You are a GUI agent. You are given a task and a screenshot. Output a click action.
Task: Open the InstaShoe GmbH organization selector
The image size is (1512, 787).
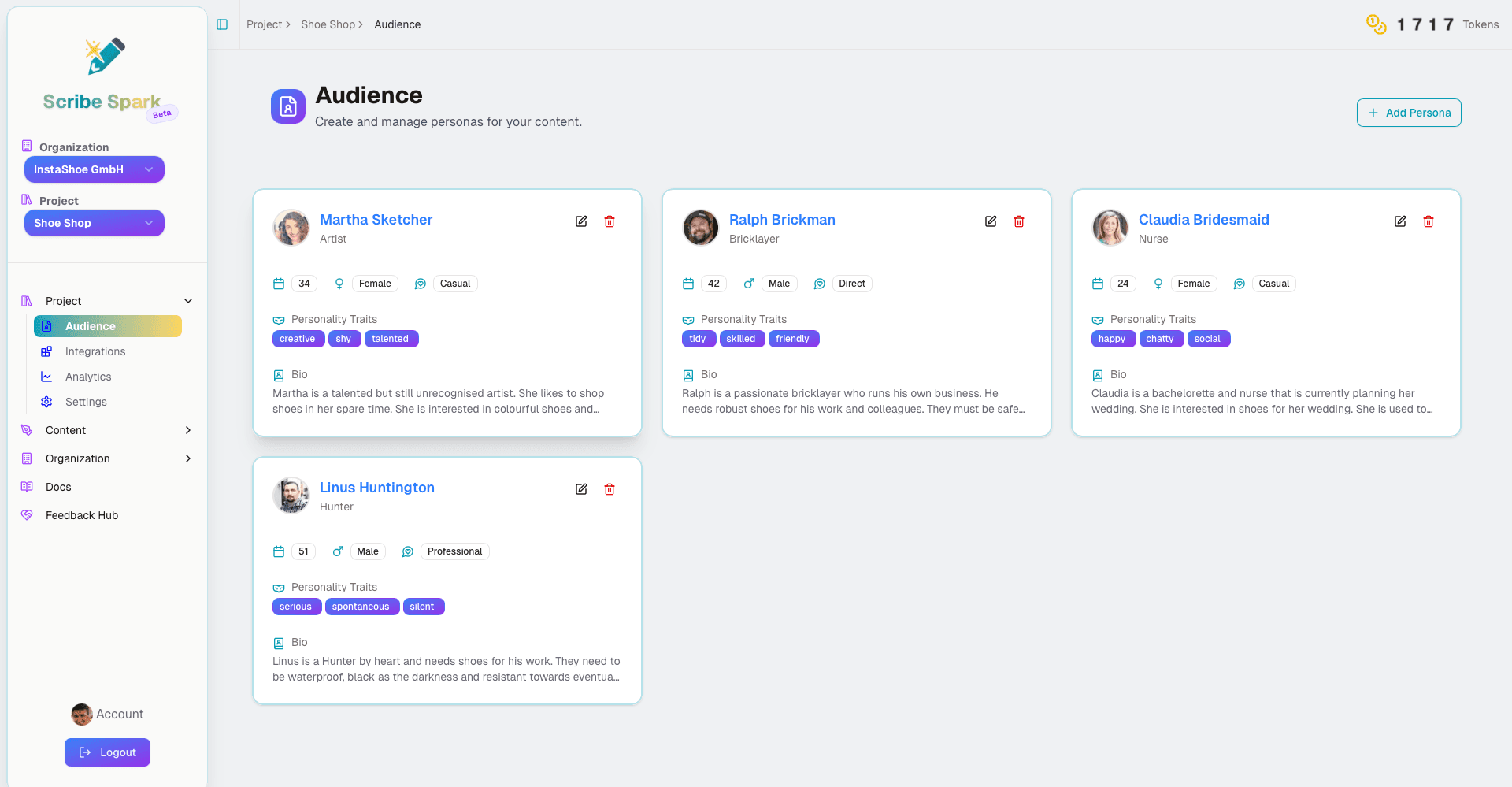point(94,169)
